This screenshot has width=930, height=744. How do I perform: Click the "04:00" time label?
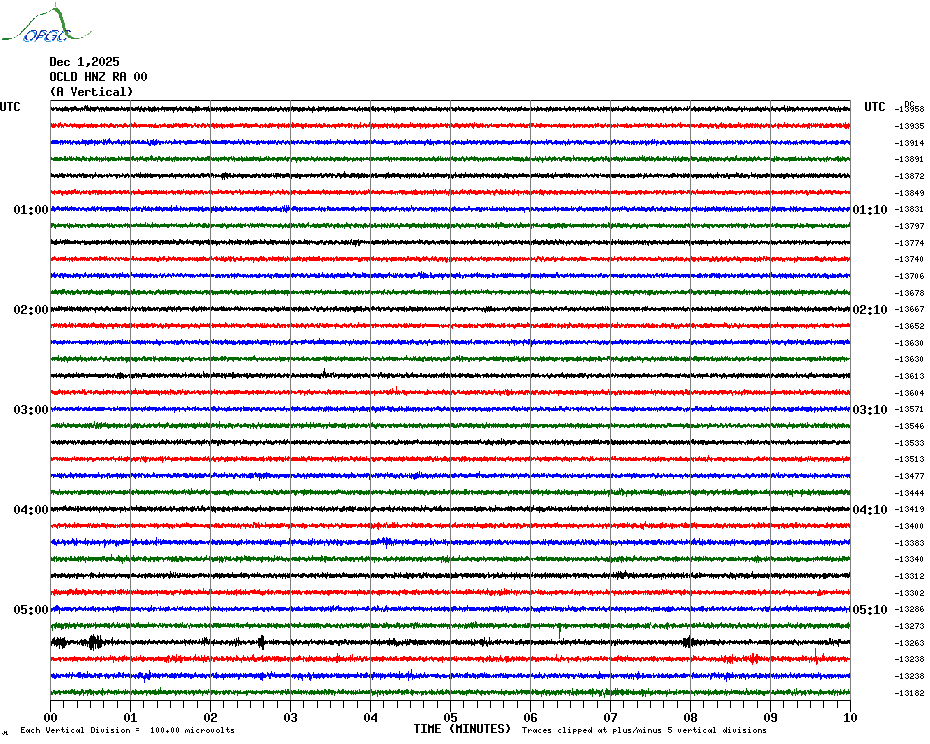pos(31,510)
